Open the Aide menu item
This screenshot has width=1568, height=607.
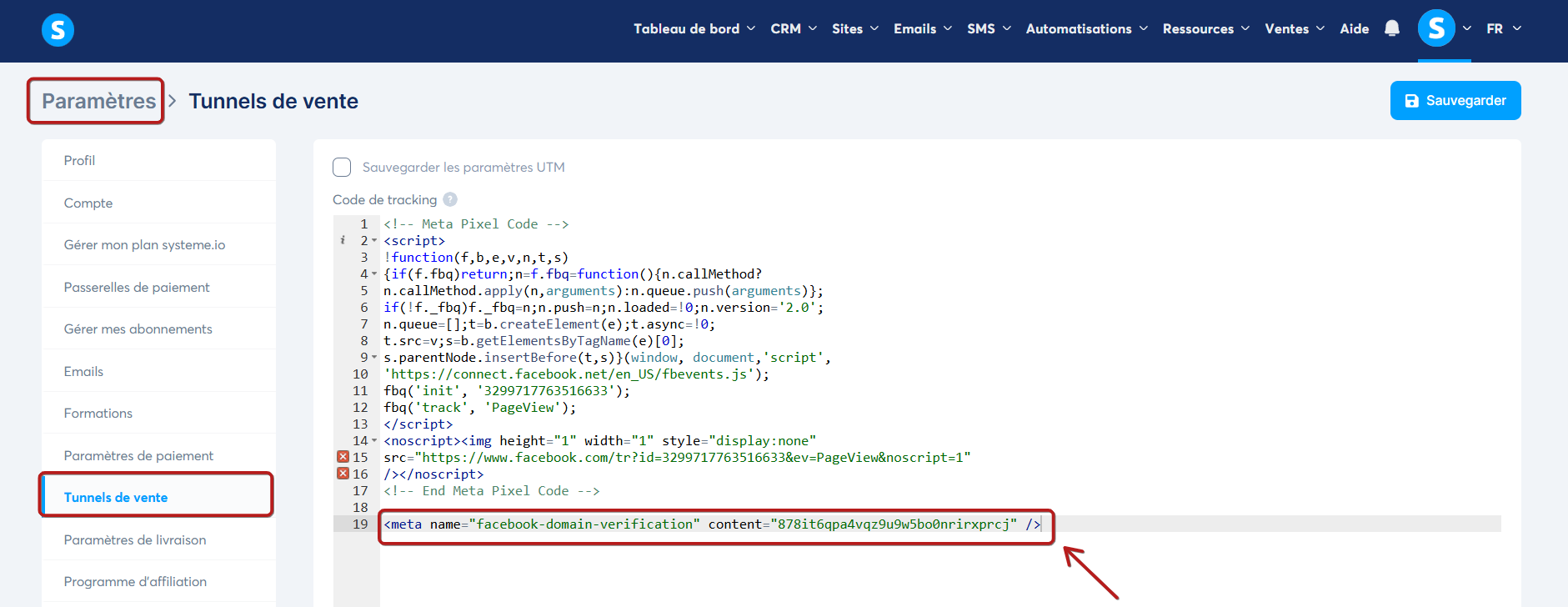[x=1354, y=28]
